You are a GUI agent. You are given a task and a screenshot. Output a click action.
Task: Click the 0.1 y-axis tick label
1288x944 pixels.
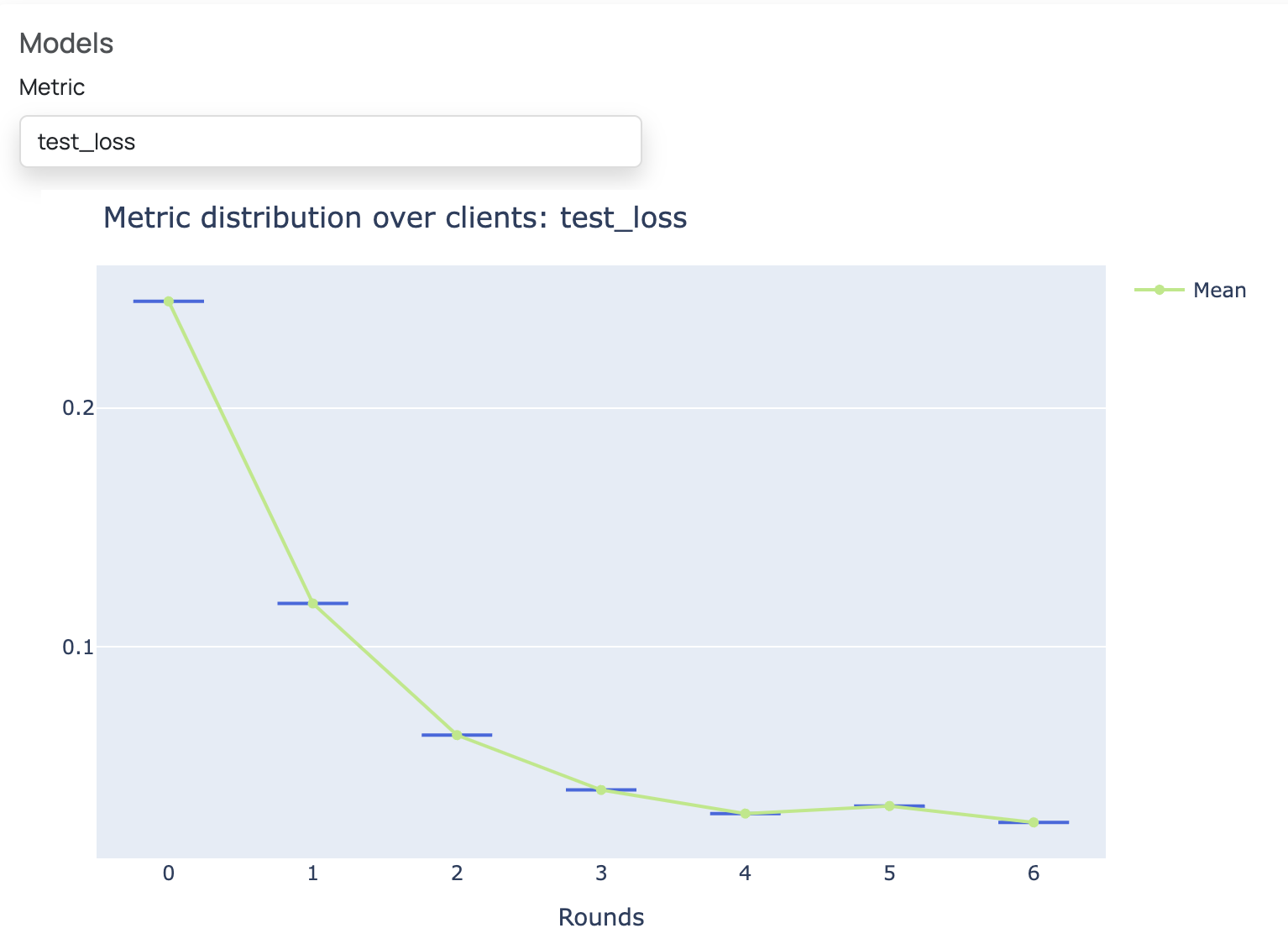(76, 647)
